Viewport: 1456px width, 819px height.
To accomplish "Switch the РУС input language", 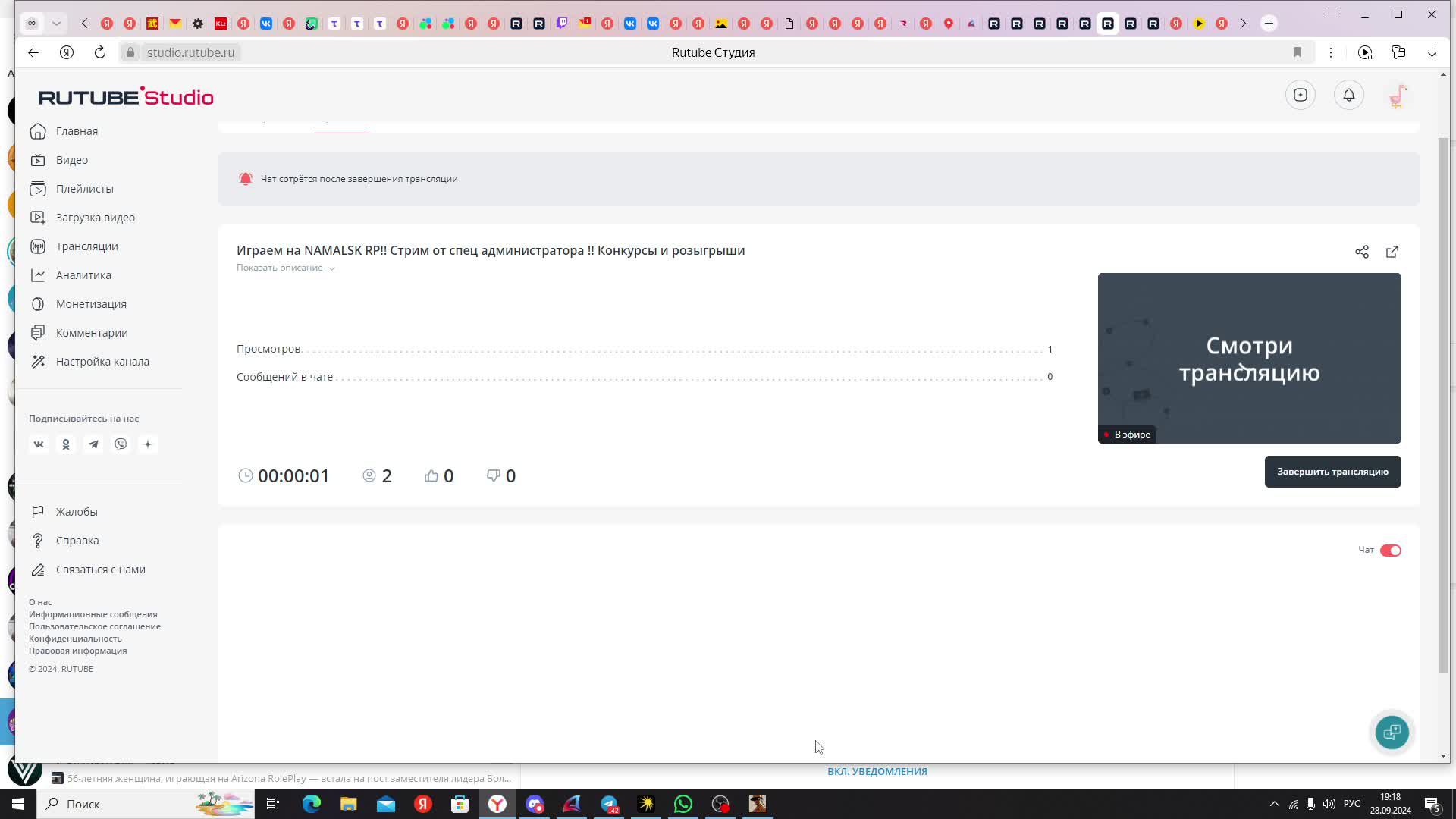I will pyautogui.click(x=1351, y=804).
